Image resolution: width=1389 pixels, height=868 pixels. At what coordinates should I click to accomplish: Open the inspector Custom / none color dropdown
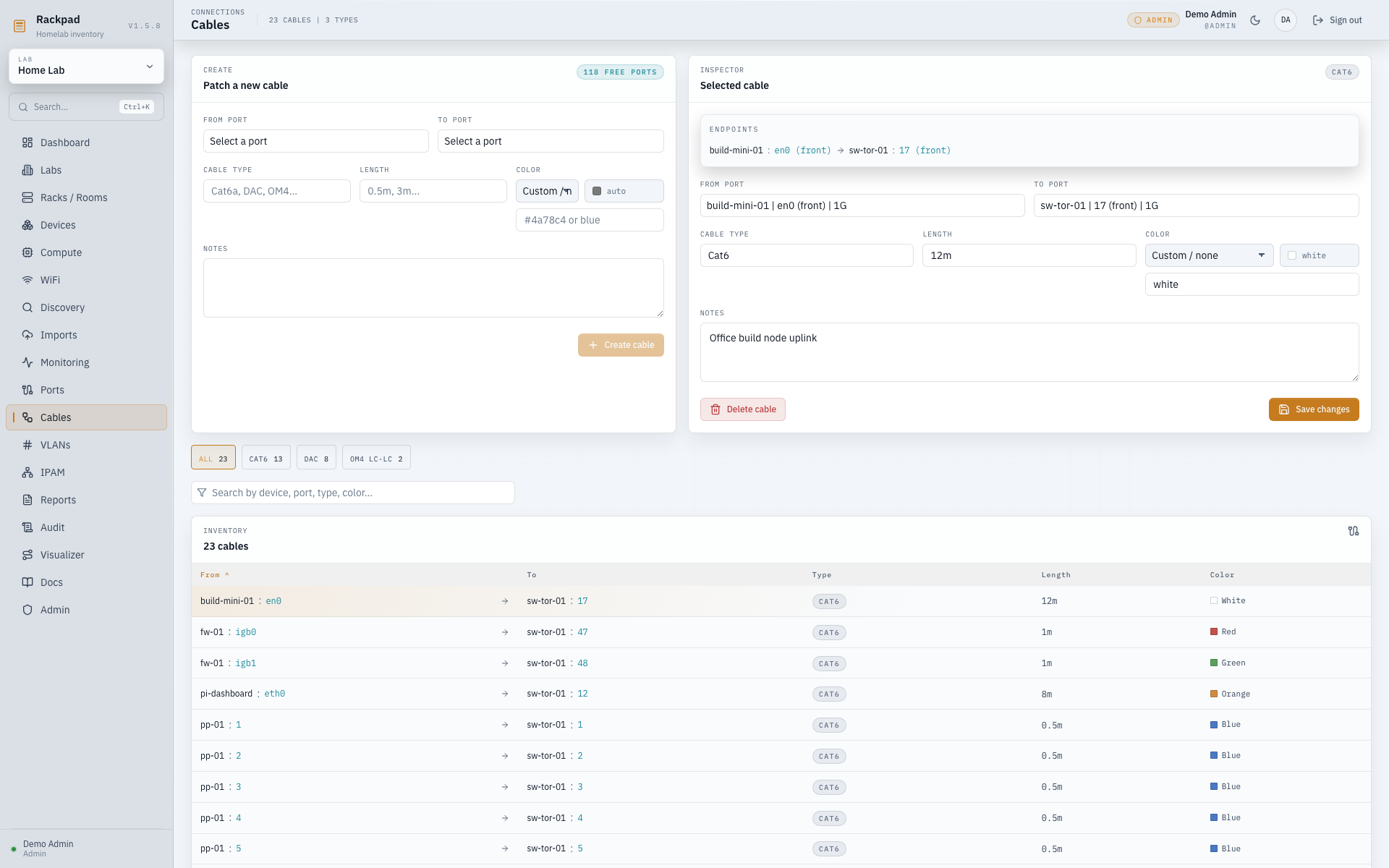[1209, 255]
